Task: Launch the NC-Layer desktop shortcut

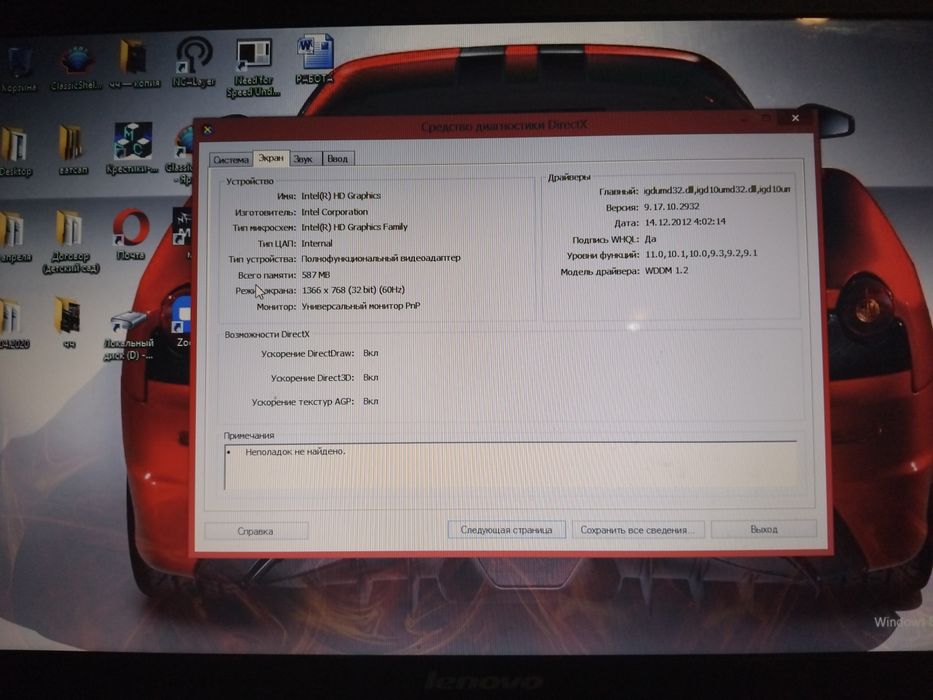Action: [x=194, y=62]
